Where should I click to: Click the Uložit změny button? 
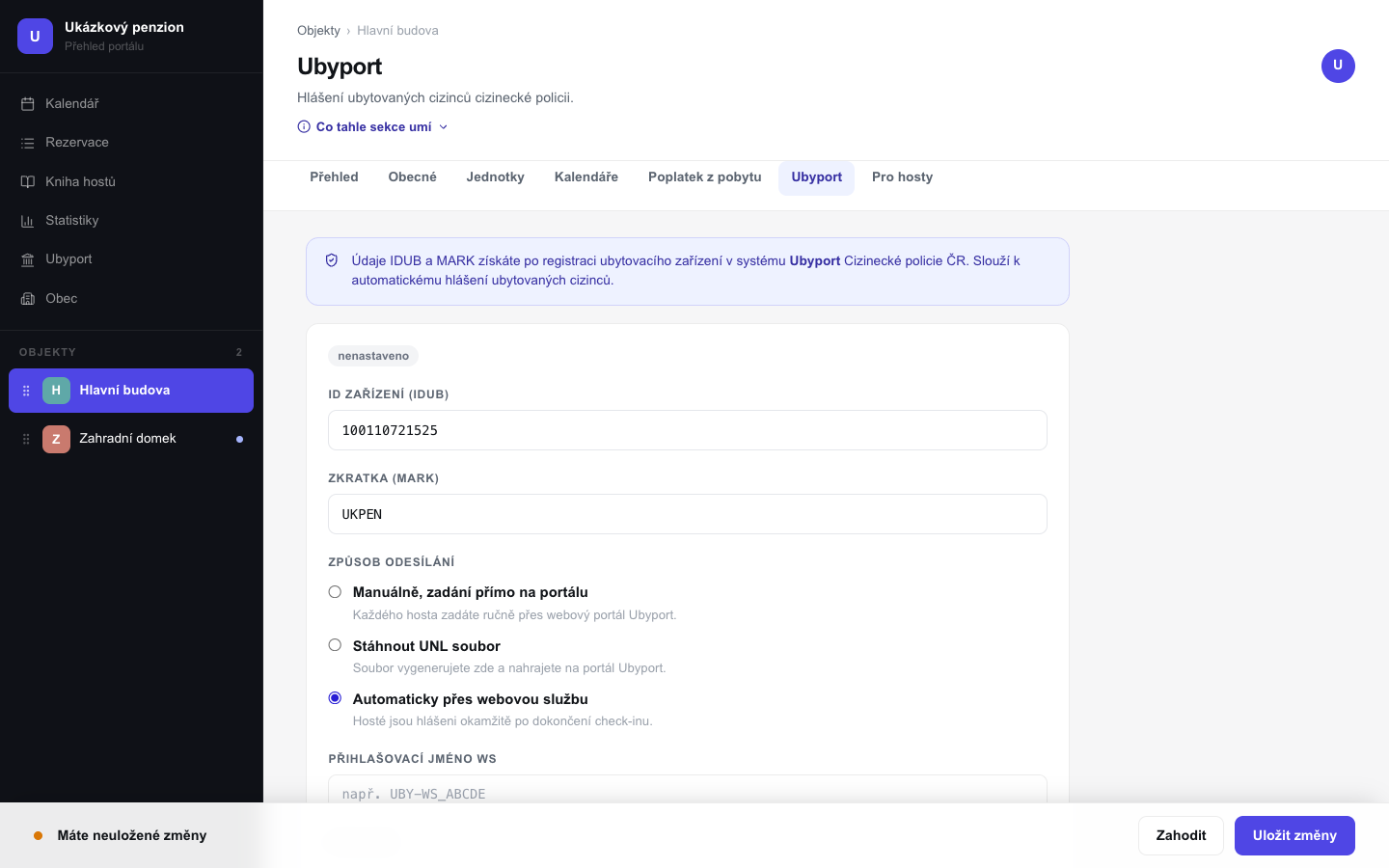point(1294,835)
